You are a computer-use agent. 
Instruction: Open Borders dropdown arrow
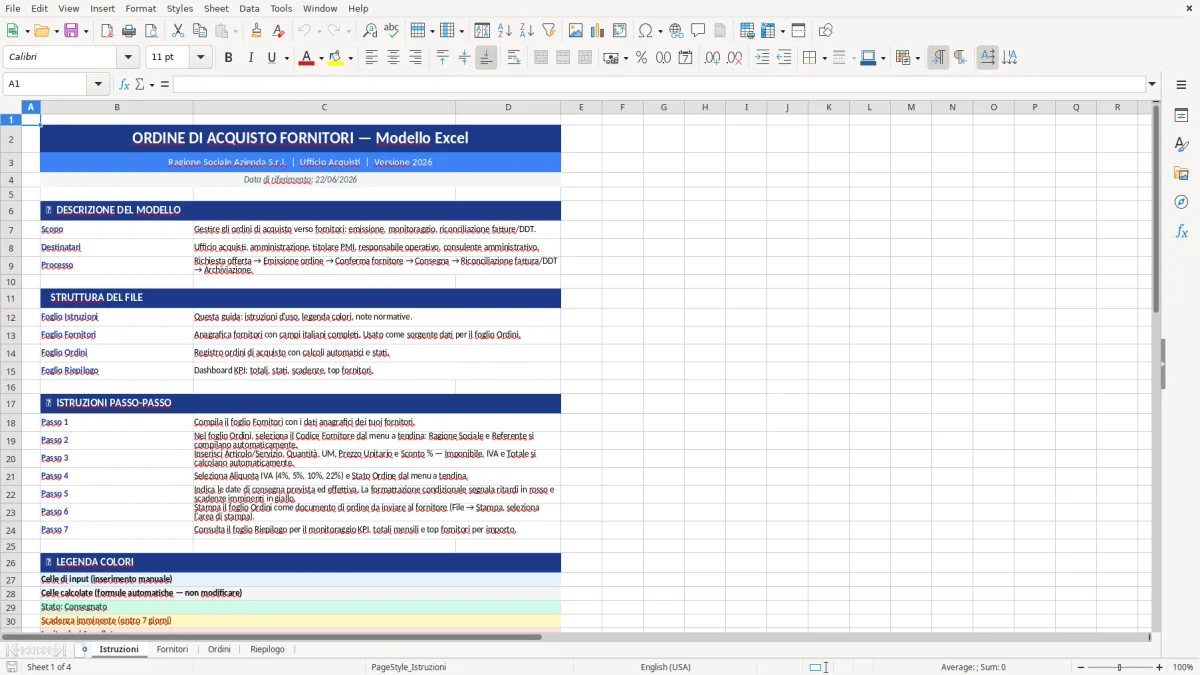(x=823, y=58)
